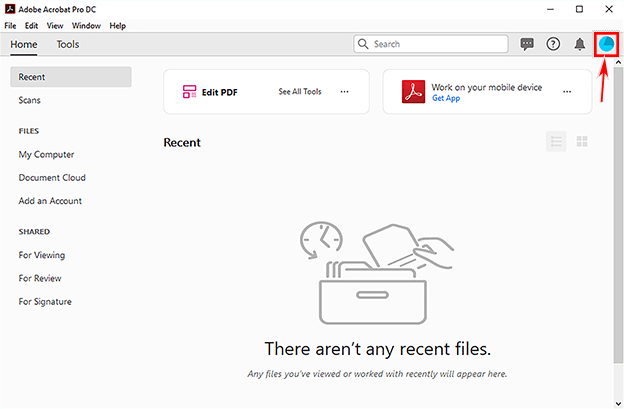Viewport: 624px width, 409px height.
Task: Click the red Acrobat mobile app icon
Action: (x=414, y=92)
